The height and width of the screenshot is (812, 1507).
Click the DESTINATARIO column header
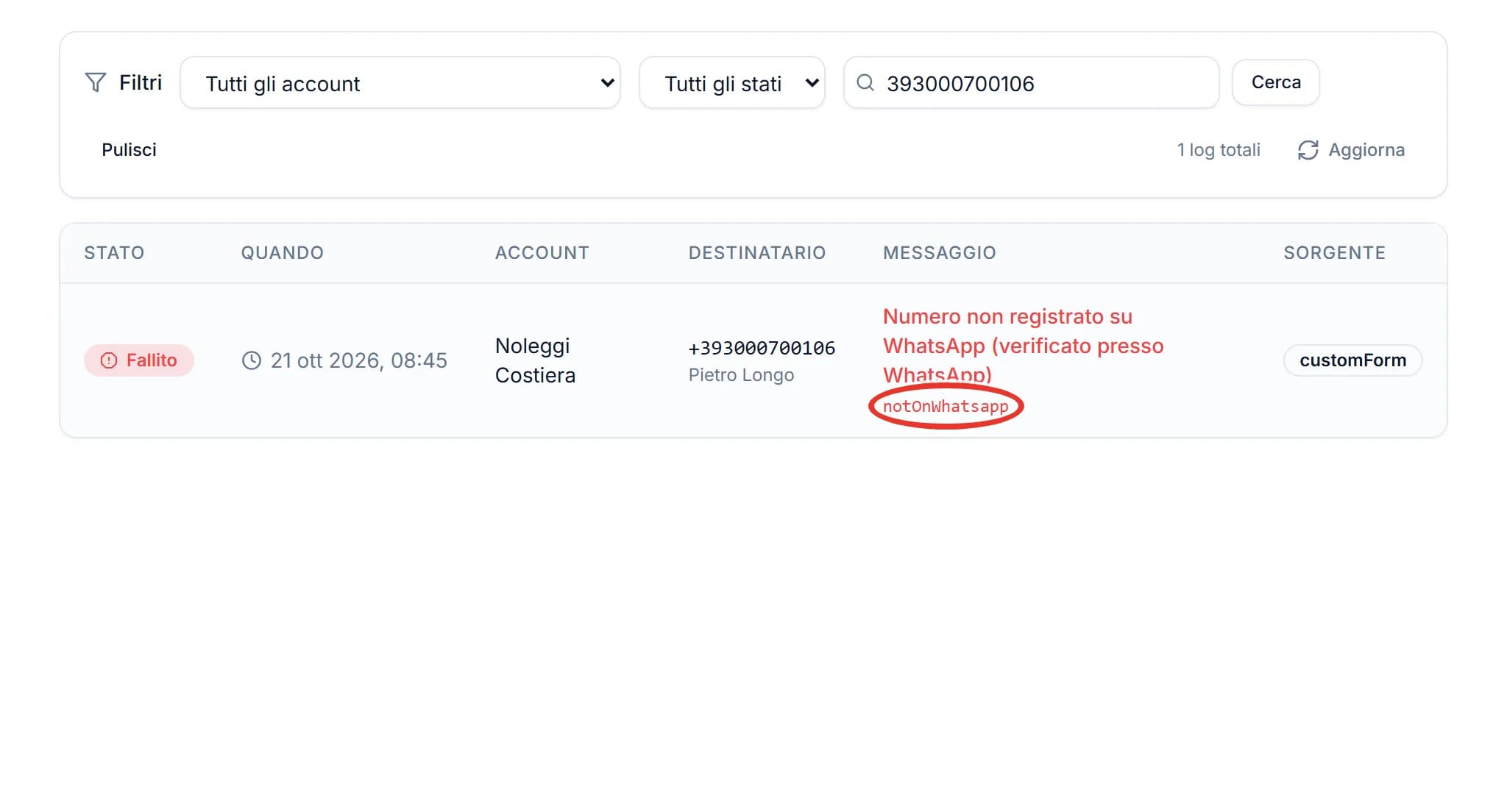[x=757, y=253]
